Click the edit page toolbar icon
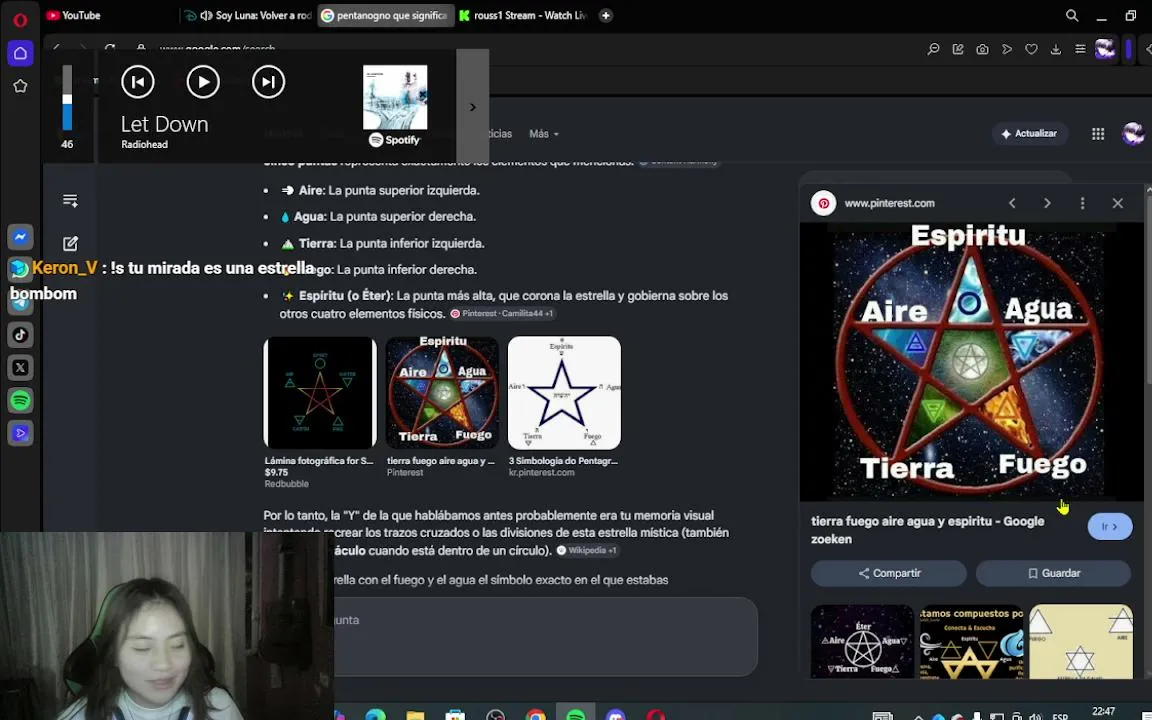 tap(958, 49)
